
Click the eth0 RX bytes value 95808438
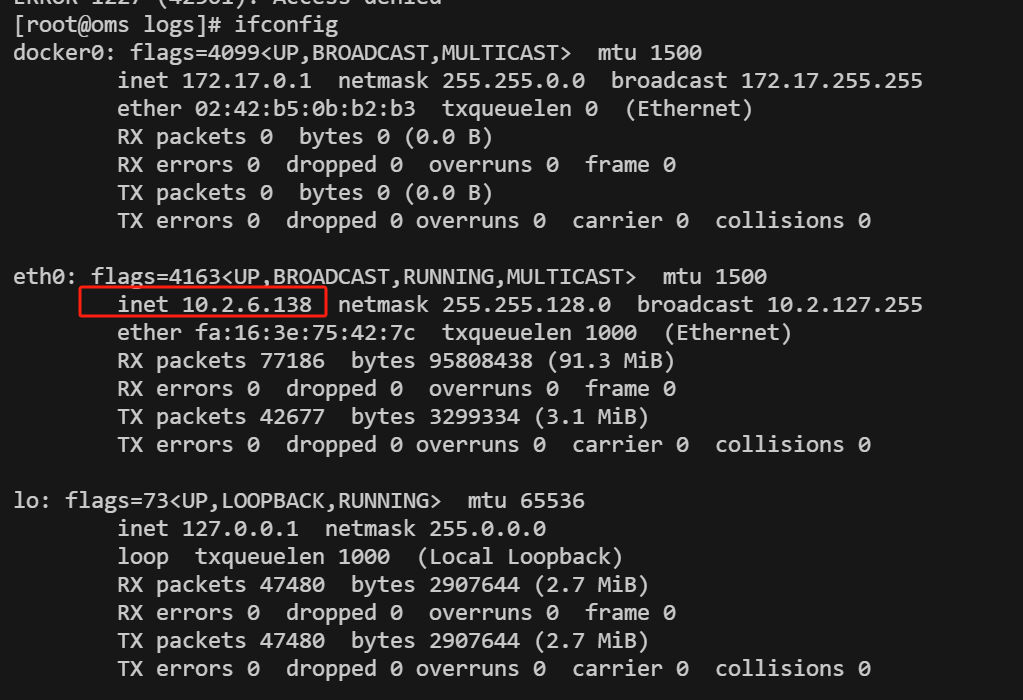coord(481,361)
